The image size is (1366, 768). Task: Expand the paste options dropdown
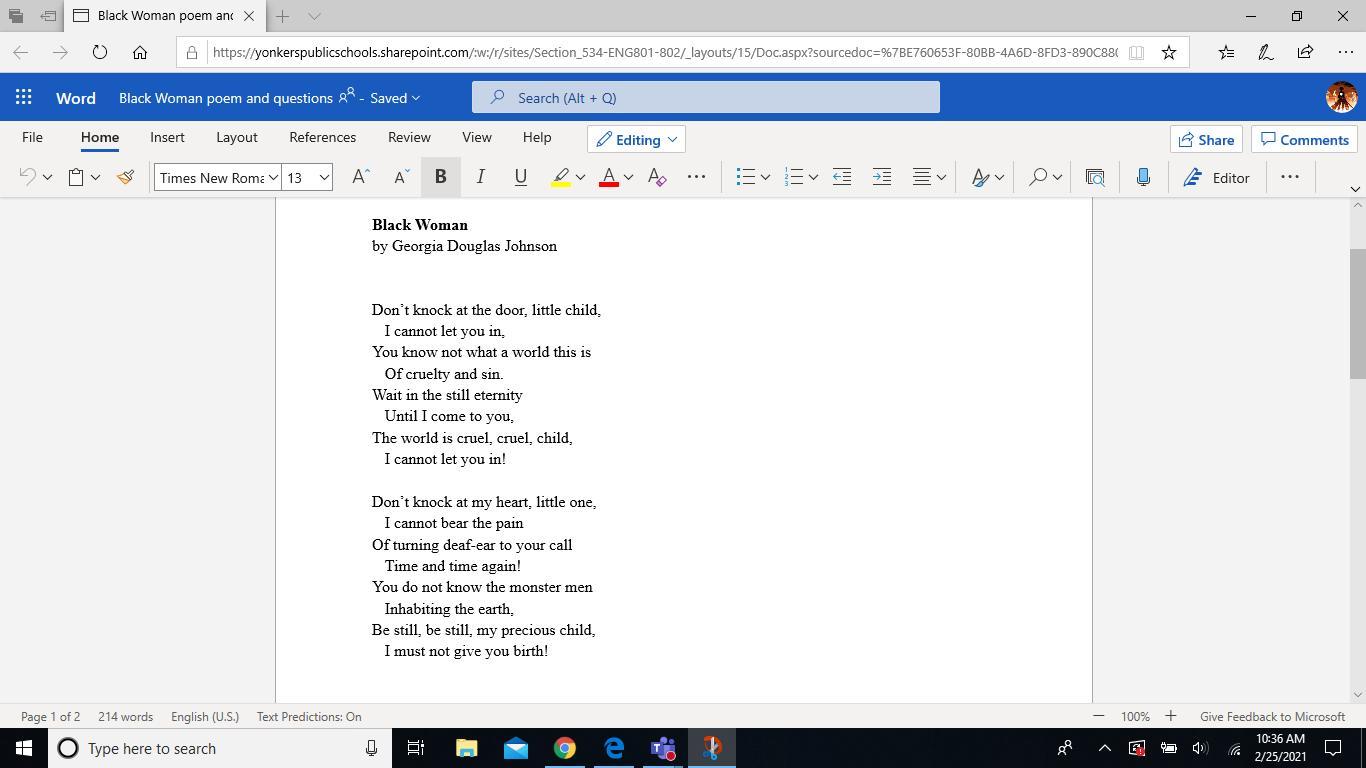tap(95, 177)
